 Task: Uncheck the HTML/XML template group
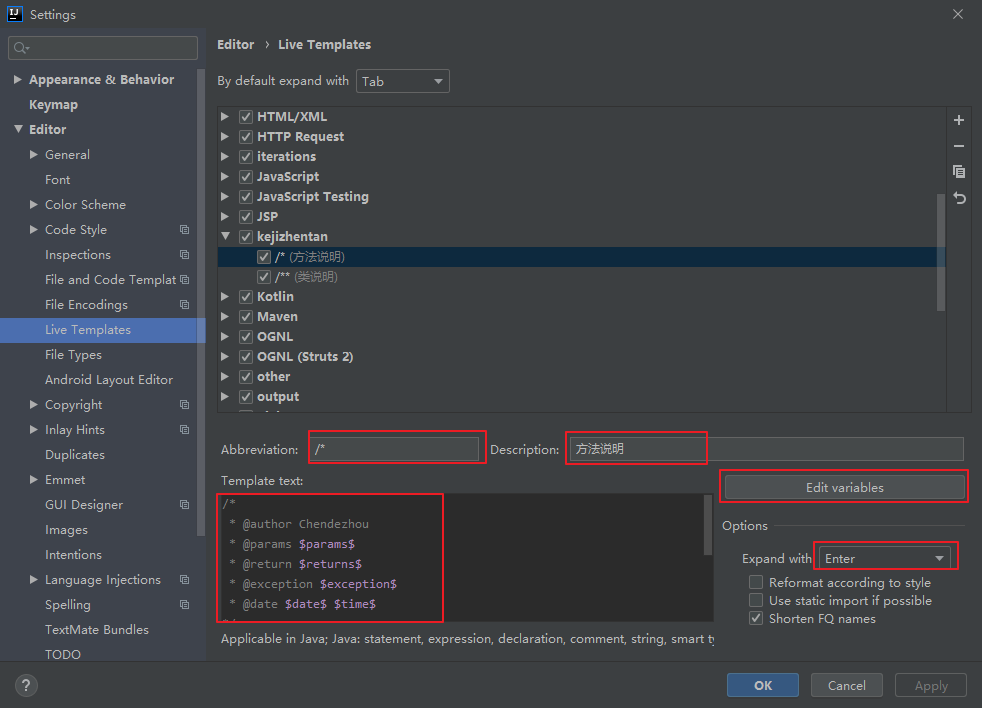tap(246, 117)
